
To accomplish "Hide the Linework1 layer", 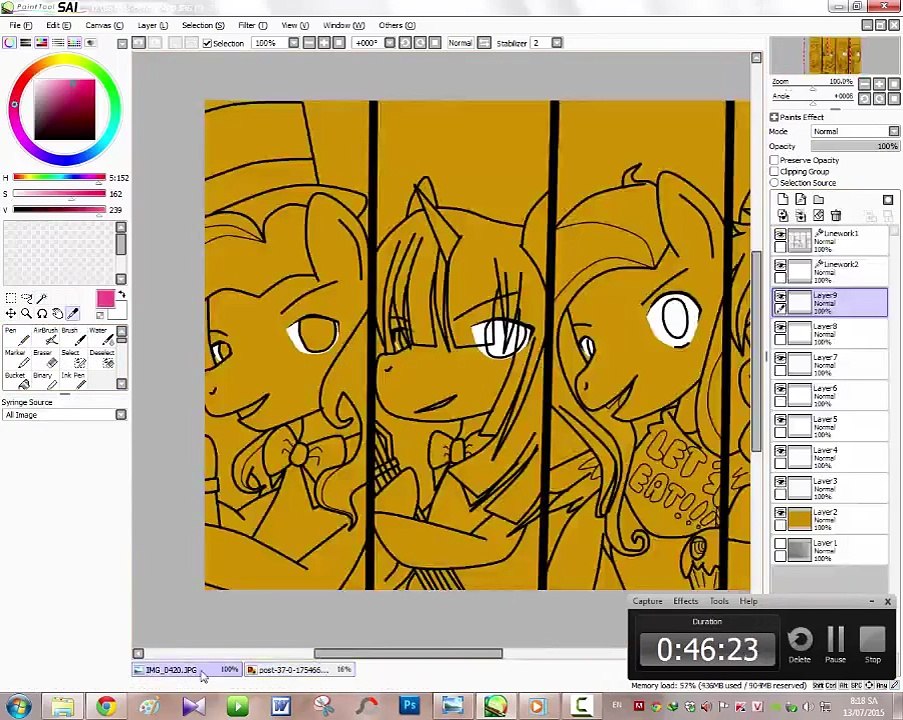I will coord(780,234).
